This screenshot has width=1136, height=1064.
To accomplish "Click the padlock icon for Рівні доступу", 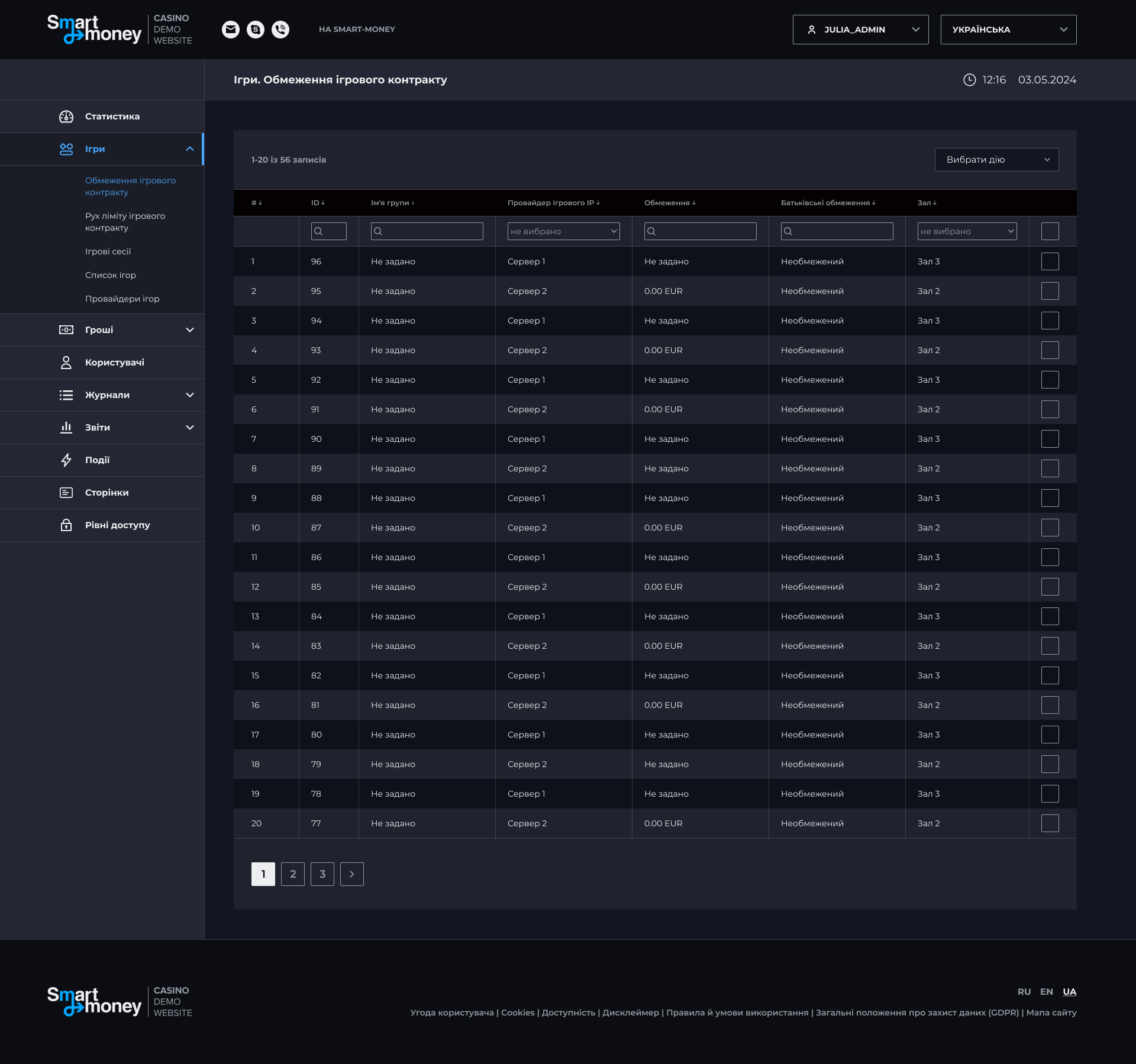I will pyautogui.click(x=66, y=525).
